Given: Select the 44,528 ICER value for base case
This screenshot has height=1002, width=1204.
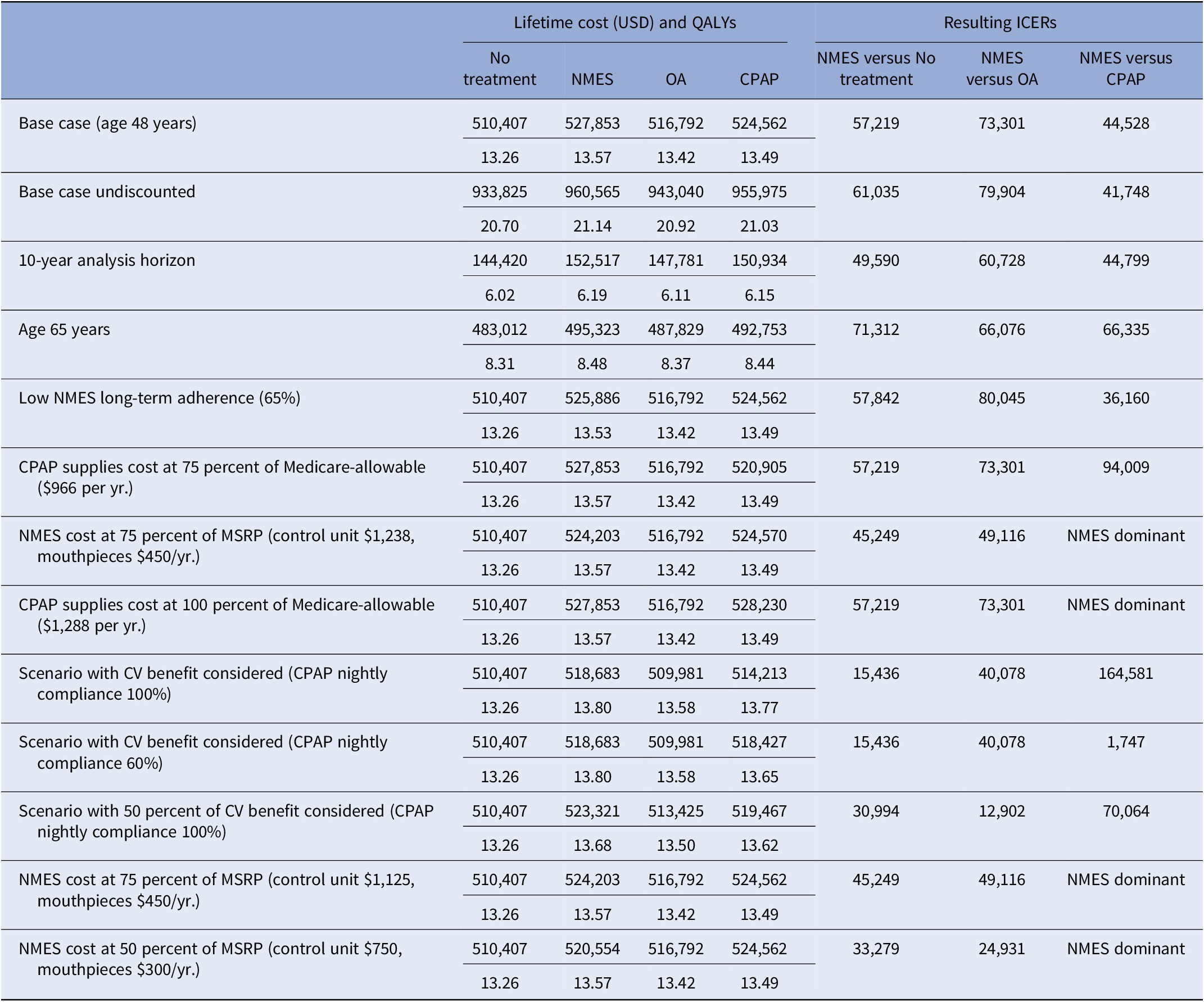Looking at the screenshot, I should click(x=1125, y=122).
